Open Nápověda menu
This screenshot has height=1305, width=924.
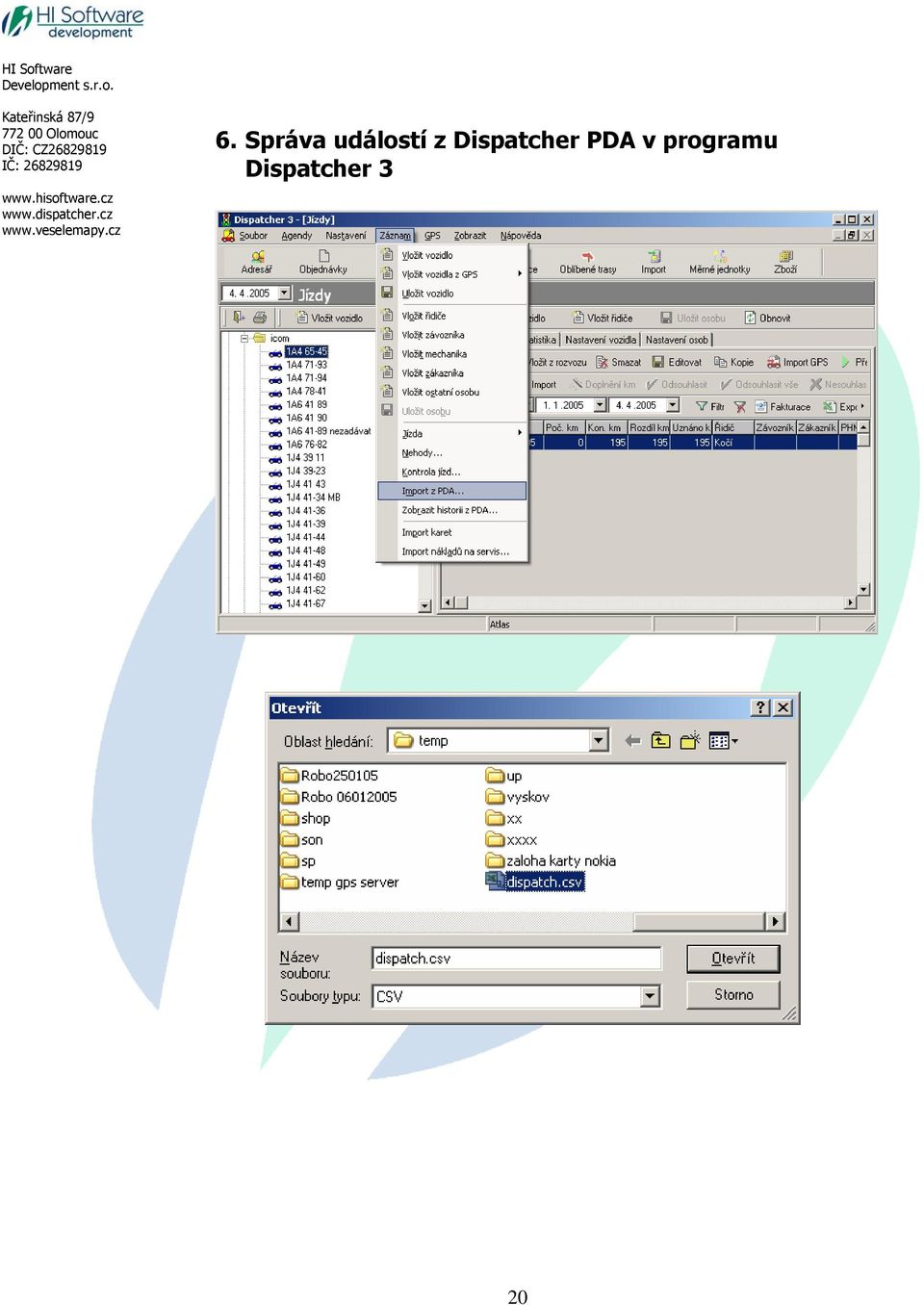coord(521,236)
